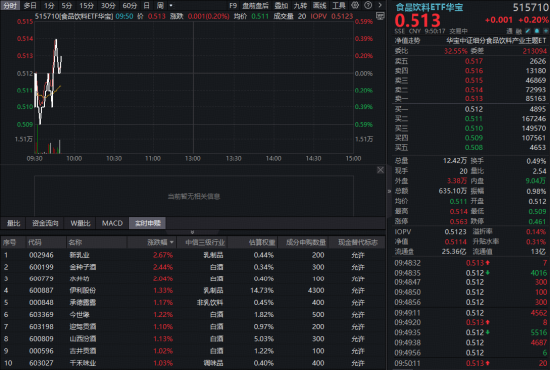Collapse the constituents table with down chevron
This screenshot has height=370, width=550.
pyautogui.click(x=192, y=232)
